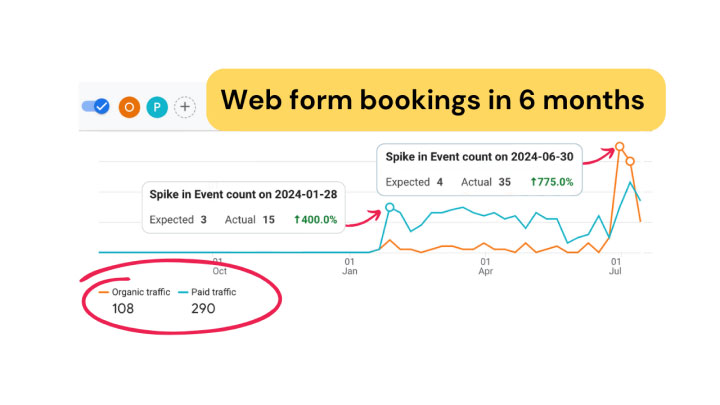The height and width of the screenshot is (405, 720).
Task: Click the teal 'P' segment icon
Action: 156,107
